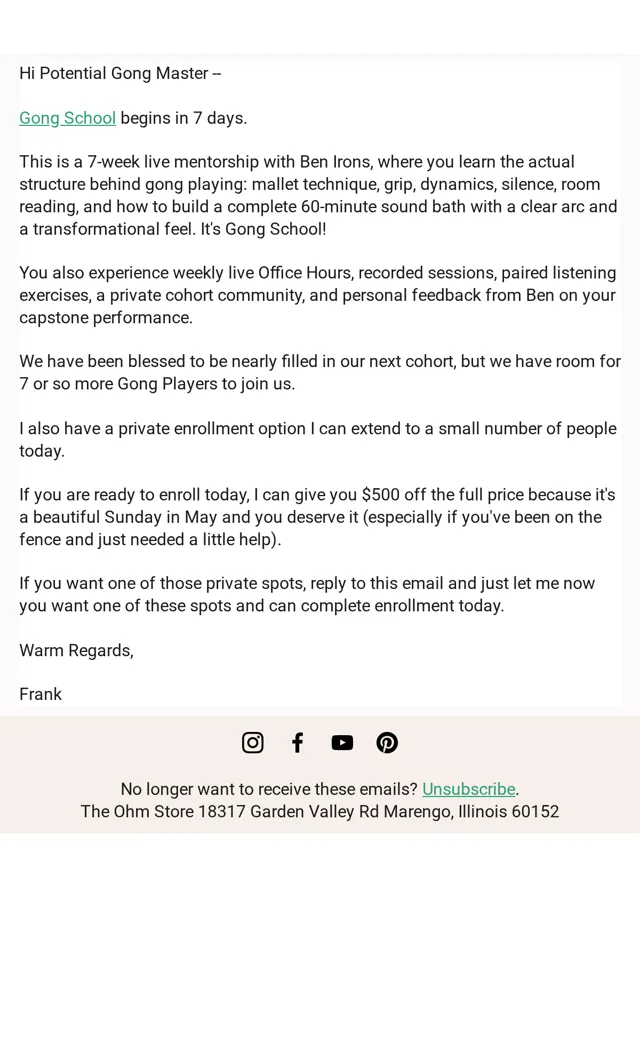This screenshot has height=1040, width=640.
Task: Open the Instagram icon in the footer
Action: 252,742
